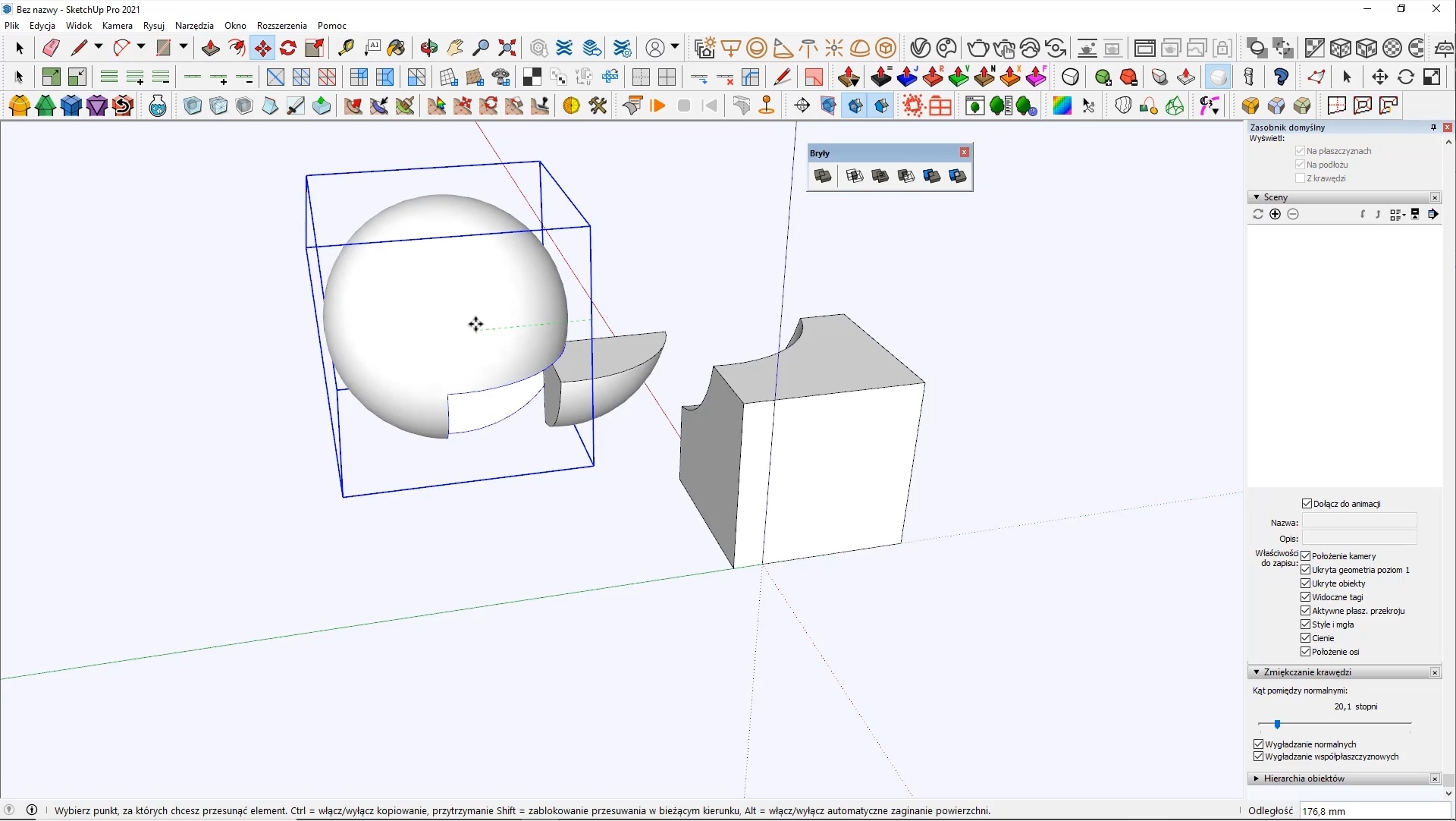This screenshot has width=1456, height=821.
Task: Close the Bryły floating toolbar
Action: tap(965, 153)
